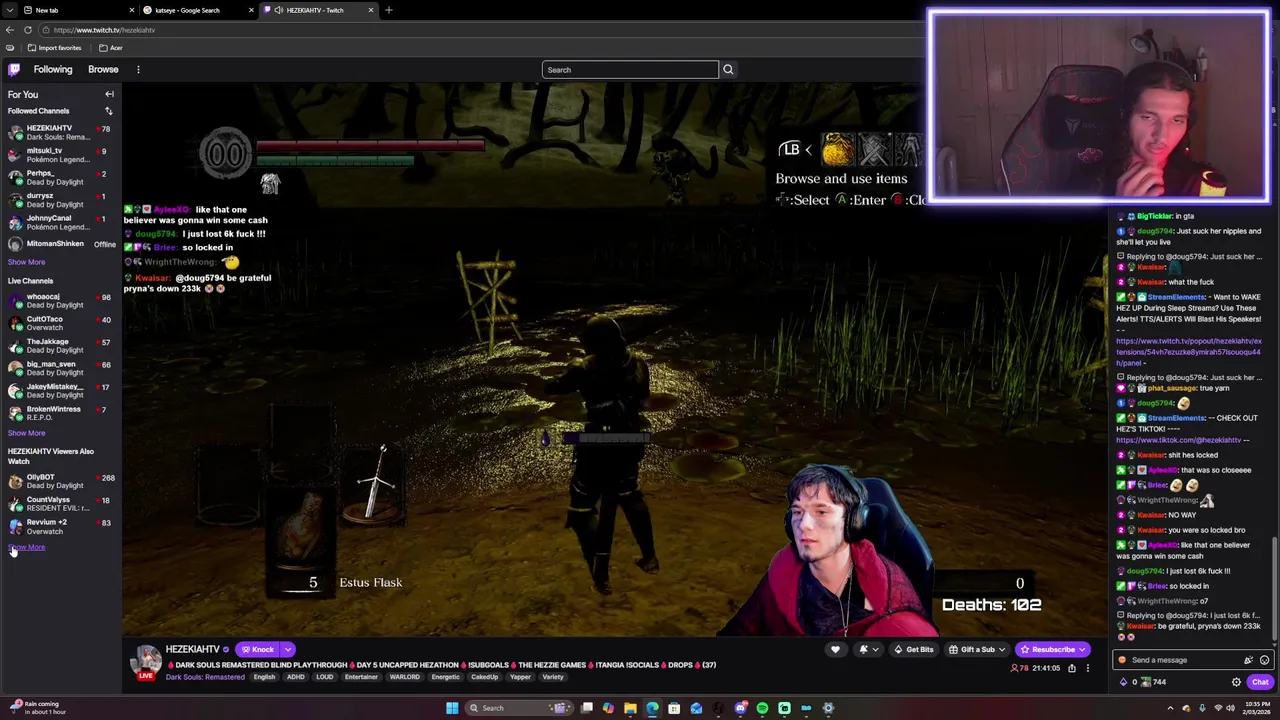Go to Browse tab

pyautogui.click(x=103, y=69)
